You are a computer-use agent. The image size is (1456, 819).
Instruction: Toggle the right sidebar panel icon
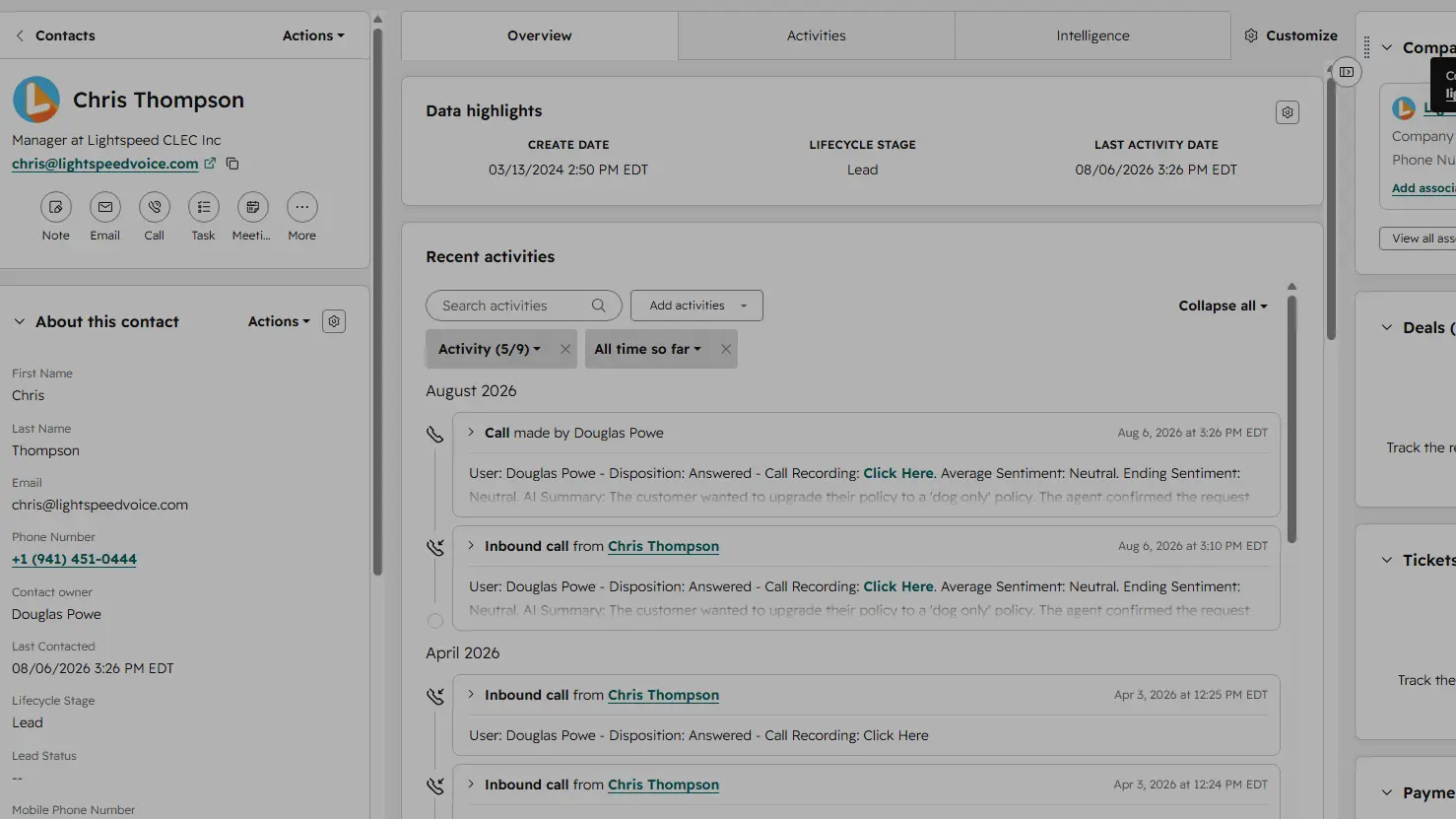pyautogui.click(x=1347, y=72)
